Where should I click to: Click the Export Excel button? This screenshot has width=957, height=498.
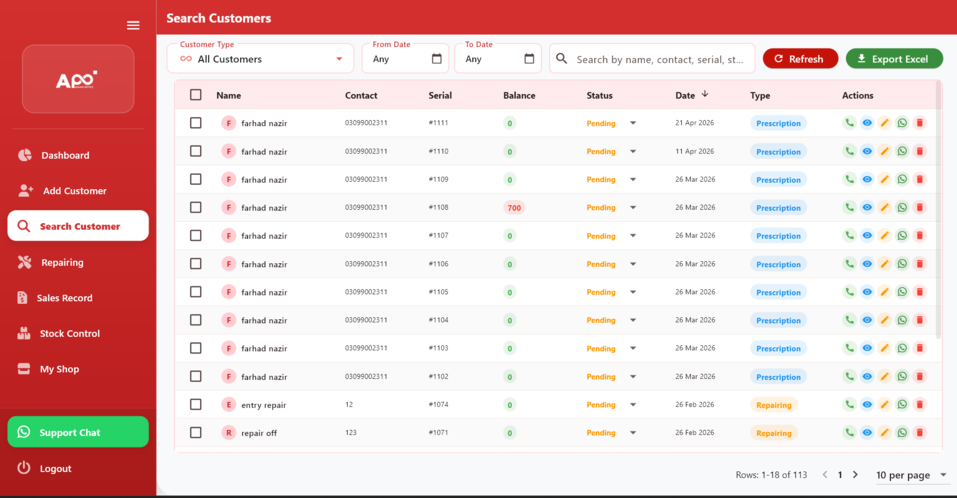click(893, 59)
